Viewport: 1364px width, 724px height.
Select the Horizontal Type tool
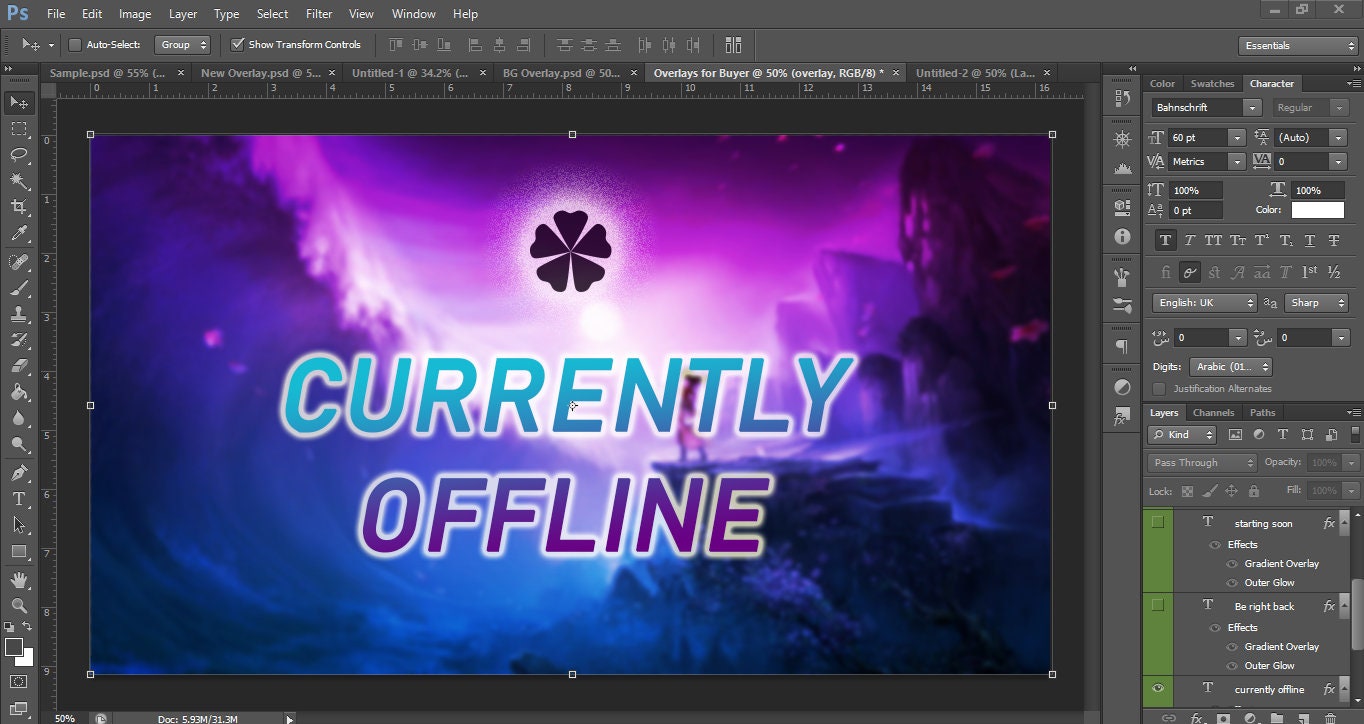point(18,498)
